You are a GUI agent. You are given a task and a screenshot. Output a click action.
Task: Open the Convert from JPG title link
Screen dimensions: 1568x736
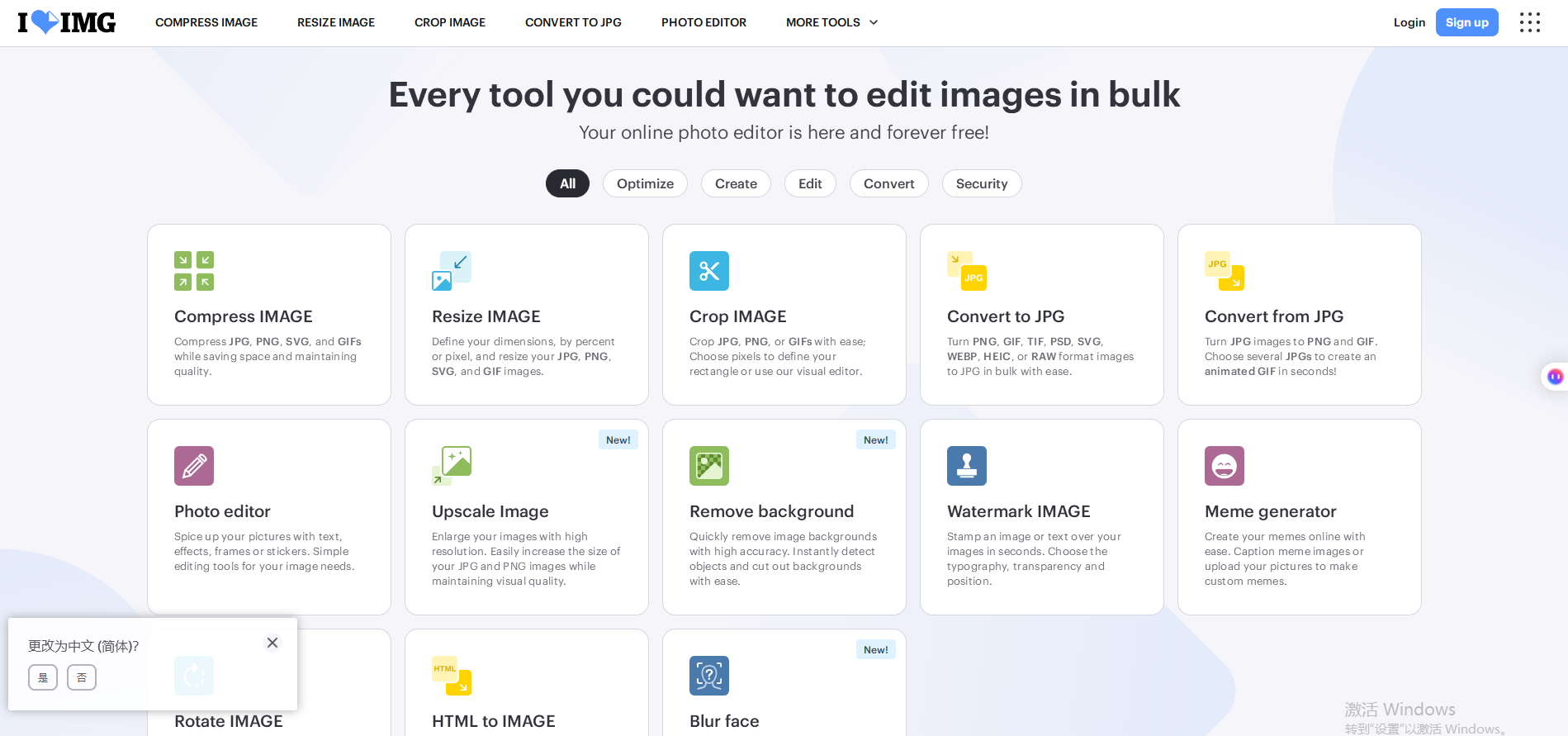pyautogui.click(x=1274, y=316)
